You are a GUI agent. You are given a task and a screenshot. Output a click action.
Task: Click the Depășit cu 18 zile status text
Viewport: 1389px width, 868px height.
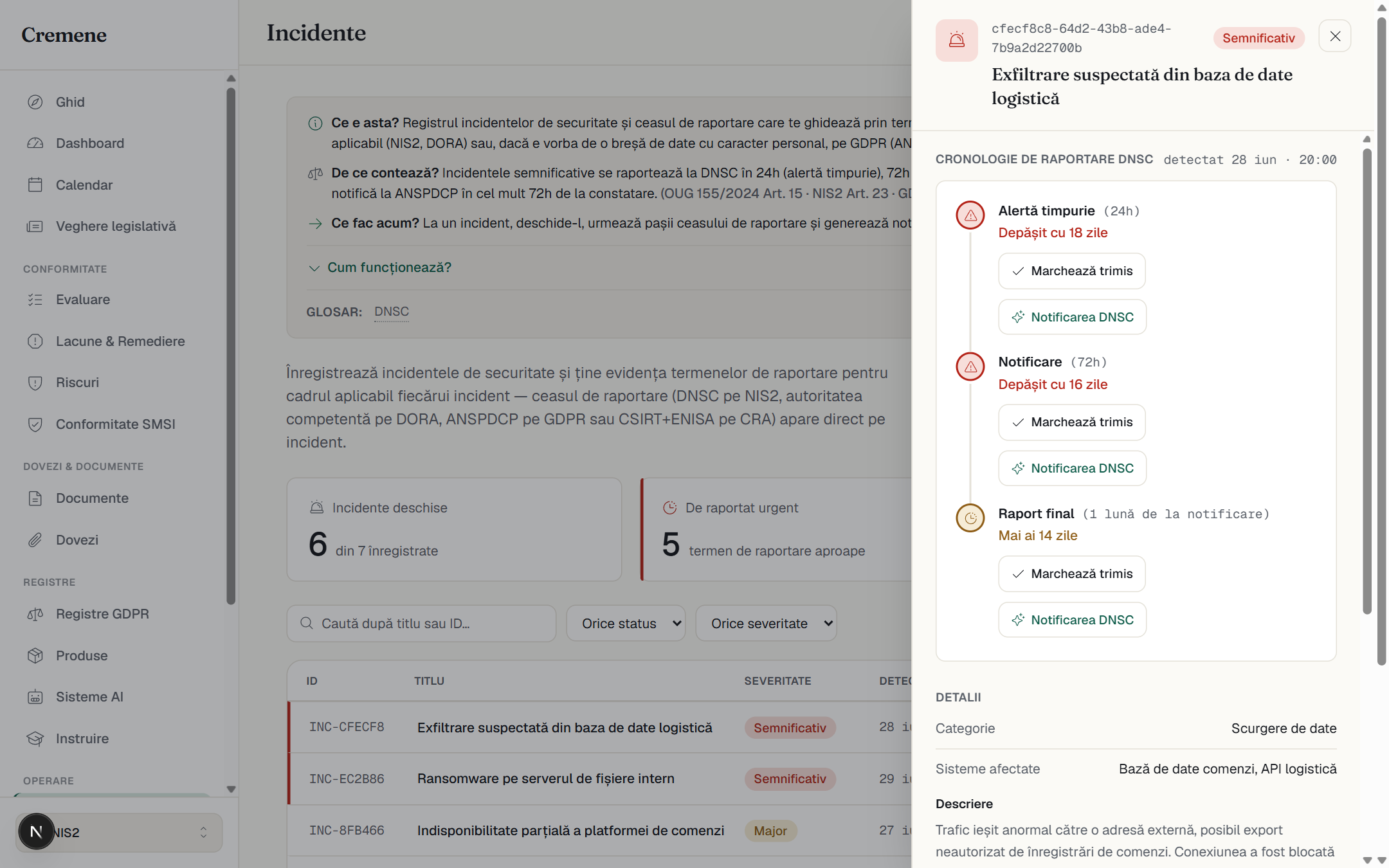[x=1053, y=233]
